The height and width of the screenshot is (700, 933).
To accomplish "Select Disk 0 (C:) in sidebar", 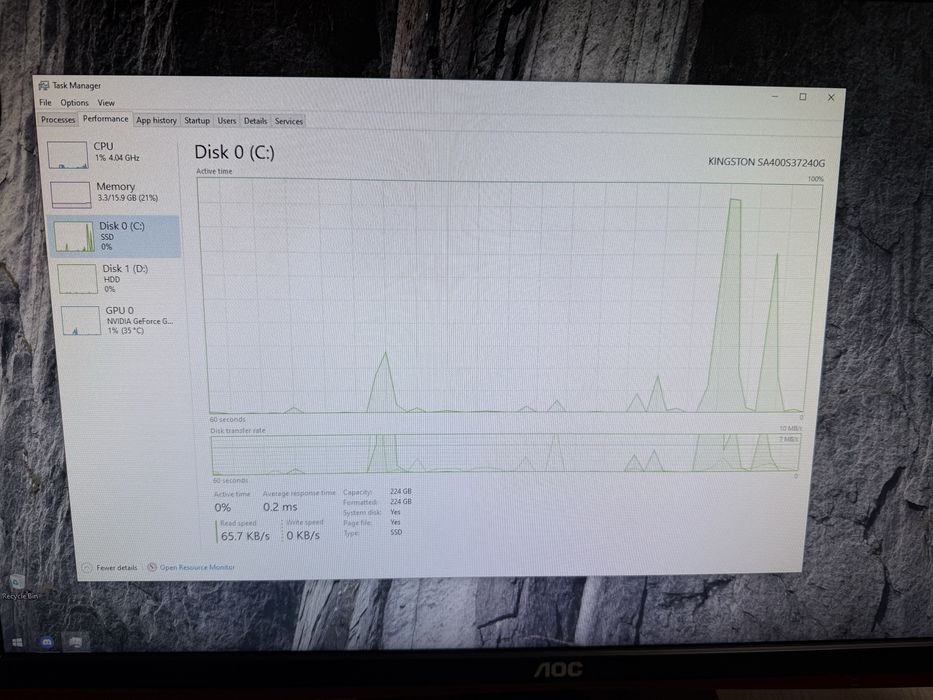I will pyautogui.click(x=114, y=236).
